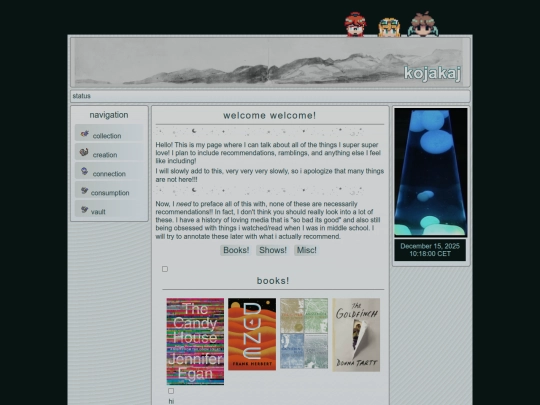Click the navigation heading
Image resolution: width=540 pixels, height=405 pixels.
click(109, 115)
